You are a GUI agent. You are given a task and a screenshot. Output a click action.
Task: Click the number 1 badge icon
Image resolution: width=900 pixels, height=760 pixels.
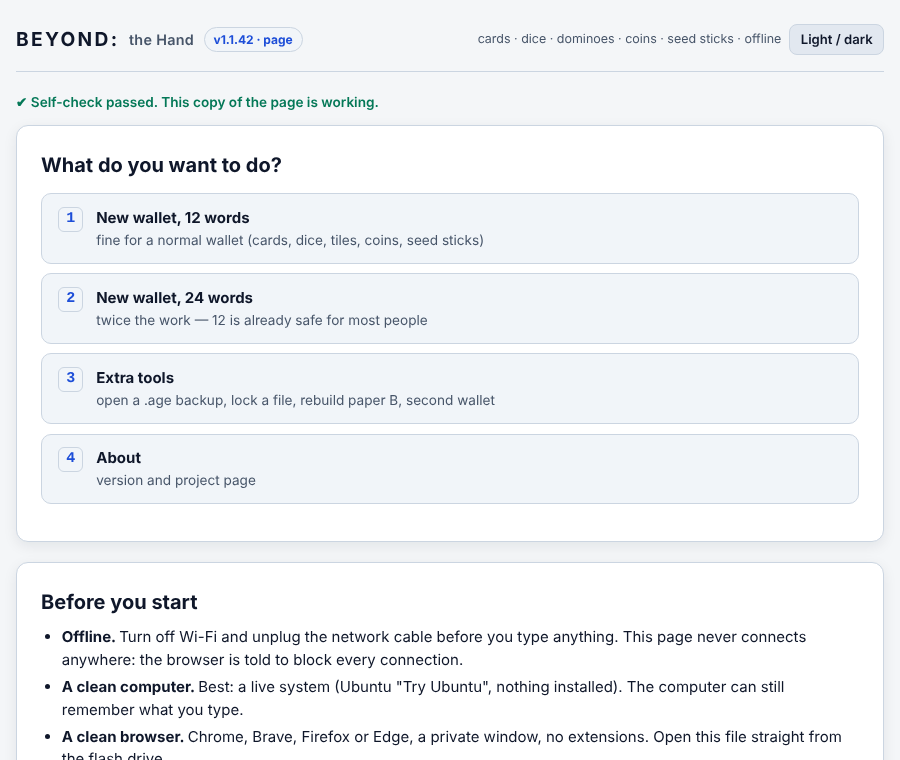click(x=71, y=218)
